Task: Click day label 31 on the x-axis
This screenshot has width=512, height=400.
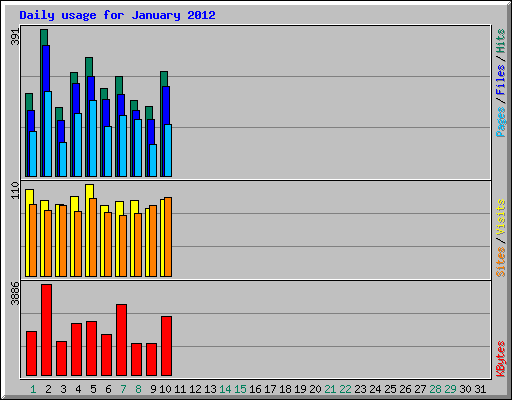Action: point(480,389)
